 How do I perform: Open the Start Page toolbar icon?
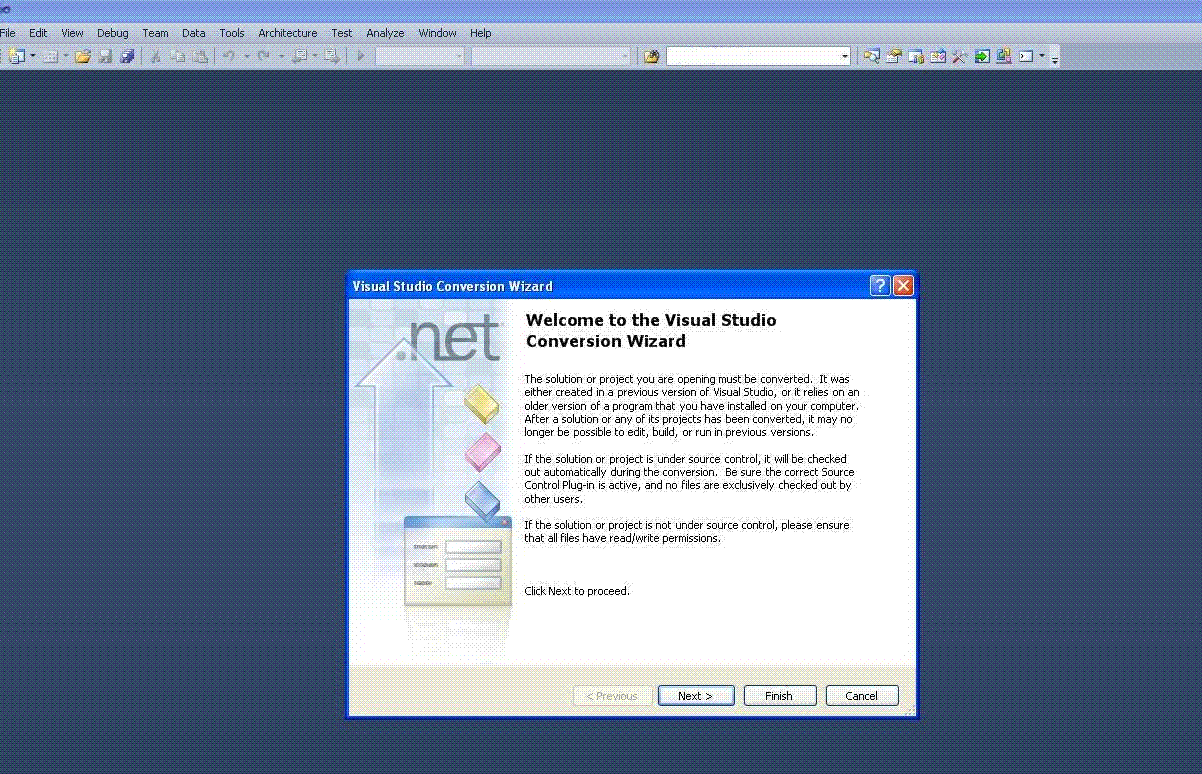982,56
